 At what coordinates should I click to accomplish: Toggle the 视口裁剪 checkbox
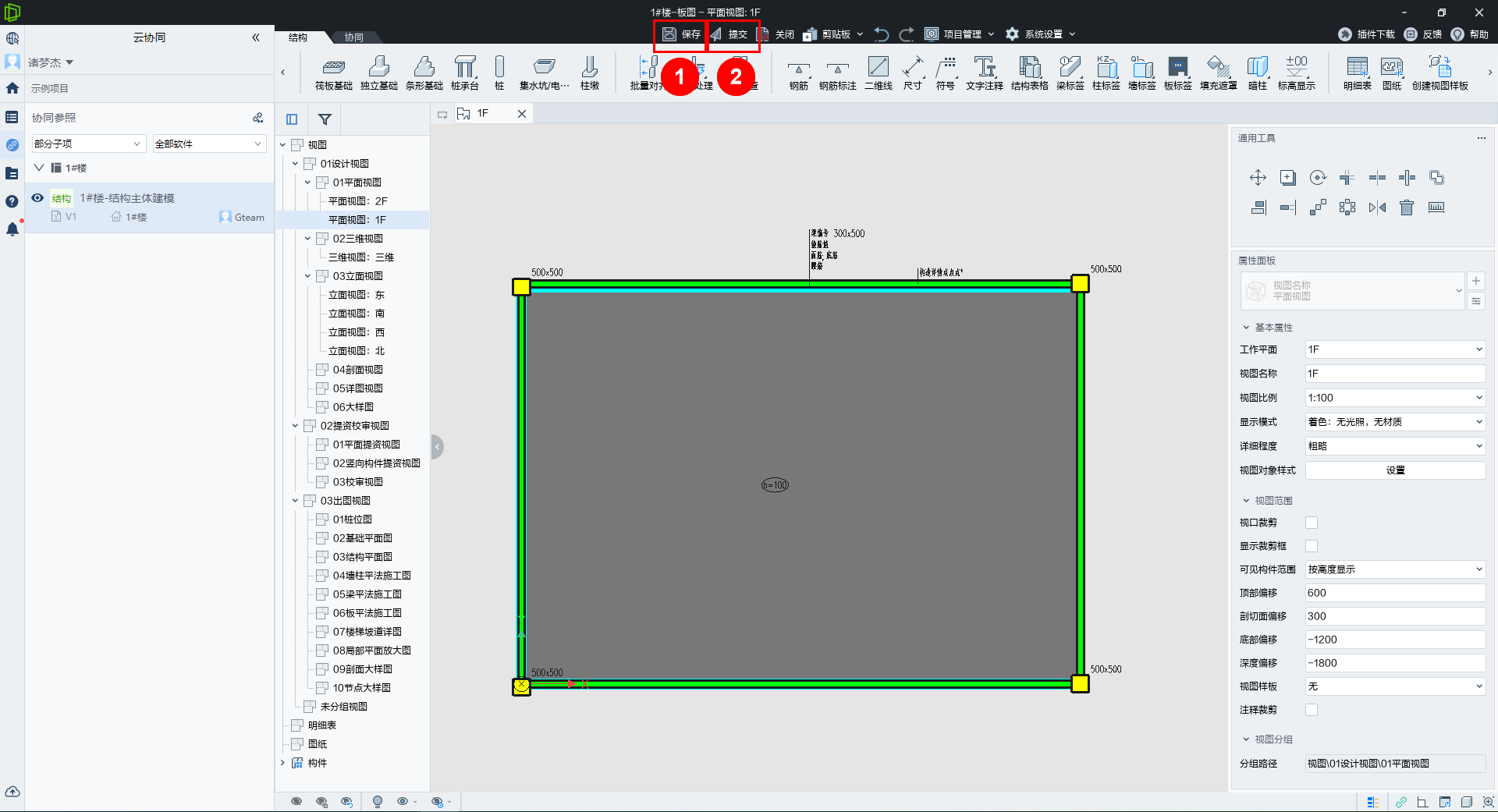click(x=1312, y=523)
